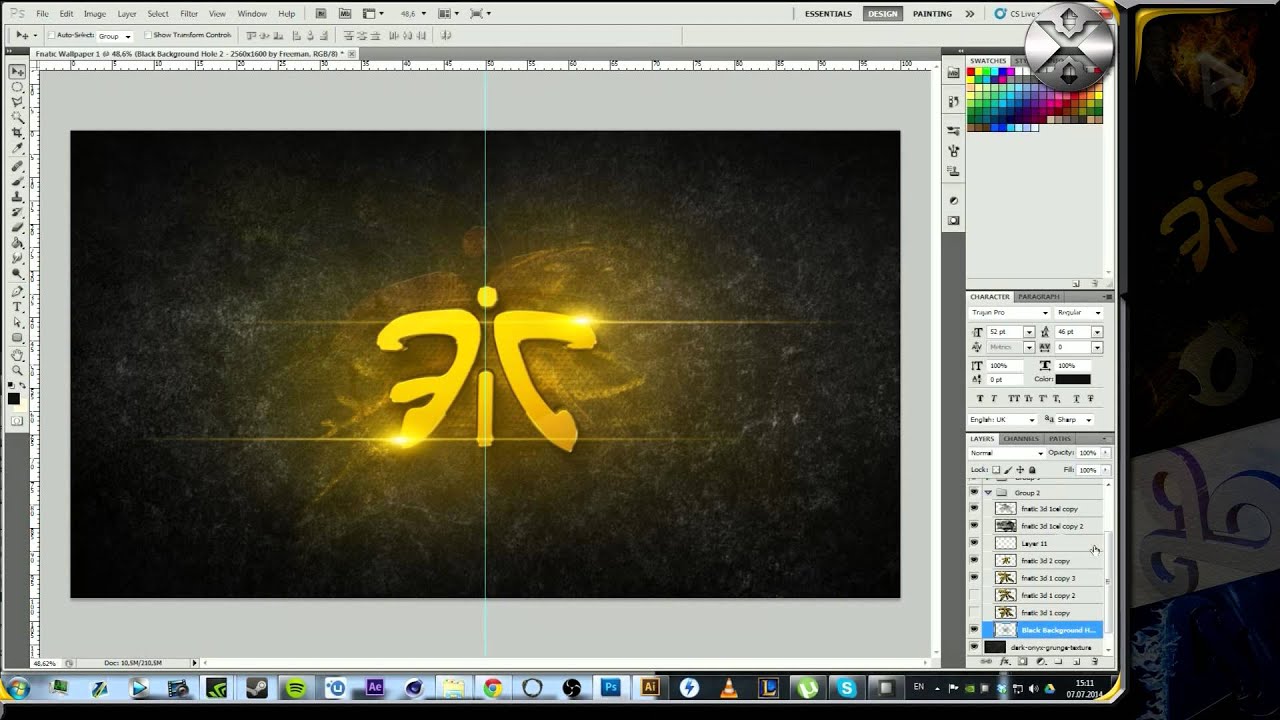Hide the Group 2 layer group
The width and height of the screenshot is (1280, 720).
pyautogui.click(x=974, y=492)
